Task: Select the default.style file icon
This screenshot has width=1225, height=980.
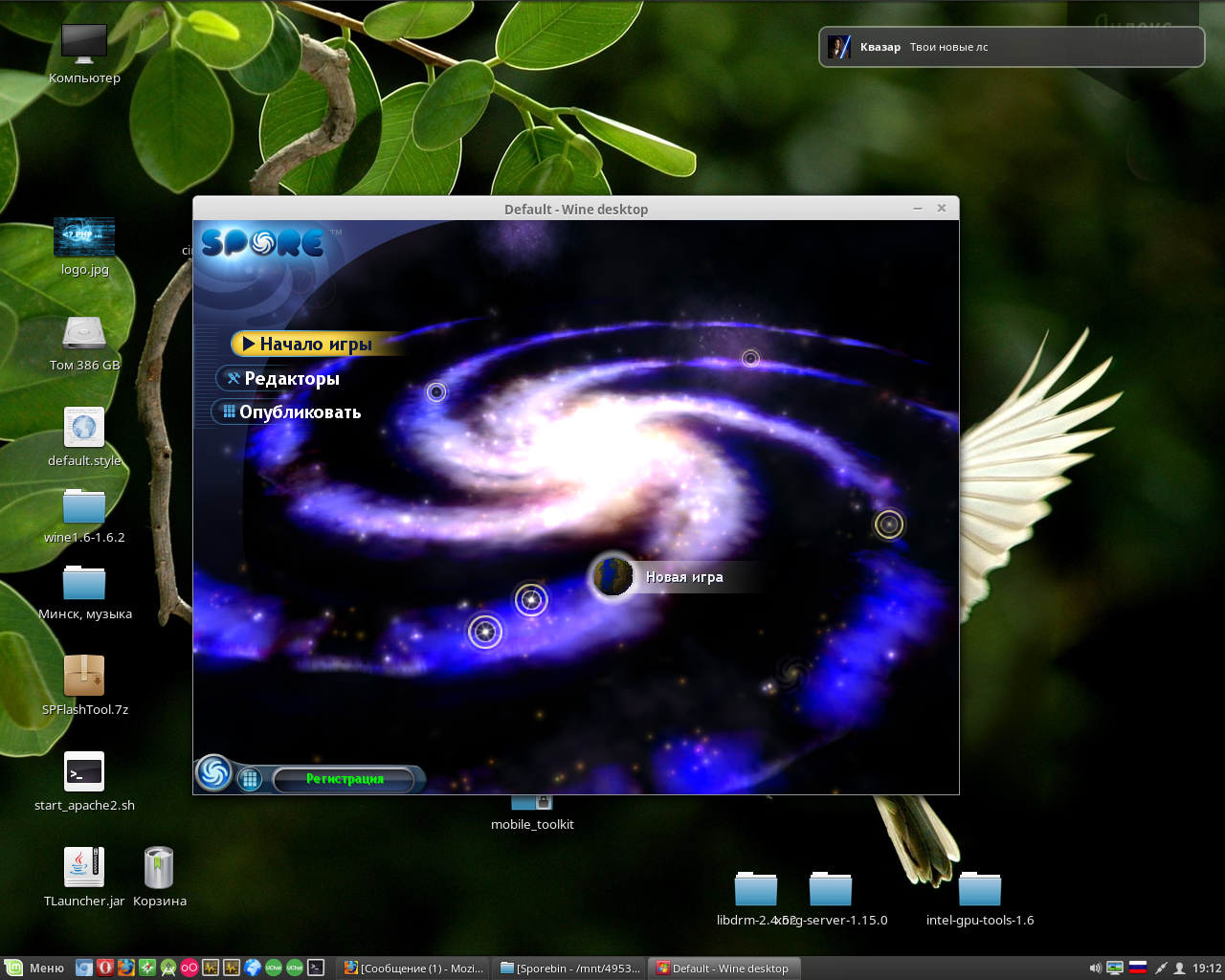Action: click(x=84, y=428)
